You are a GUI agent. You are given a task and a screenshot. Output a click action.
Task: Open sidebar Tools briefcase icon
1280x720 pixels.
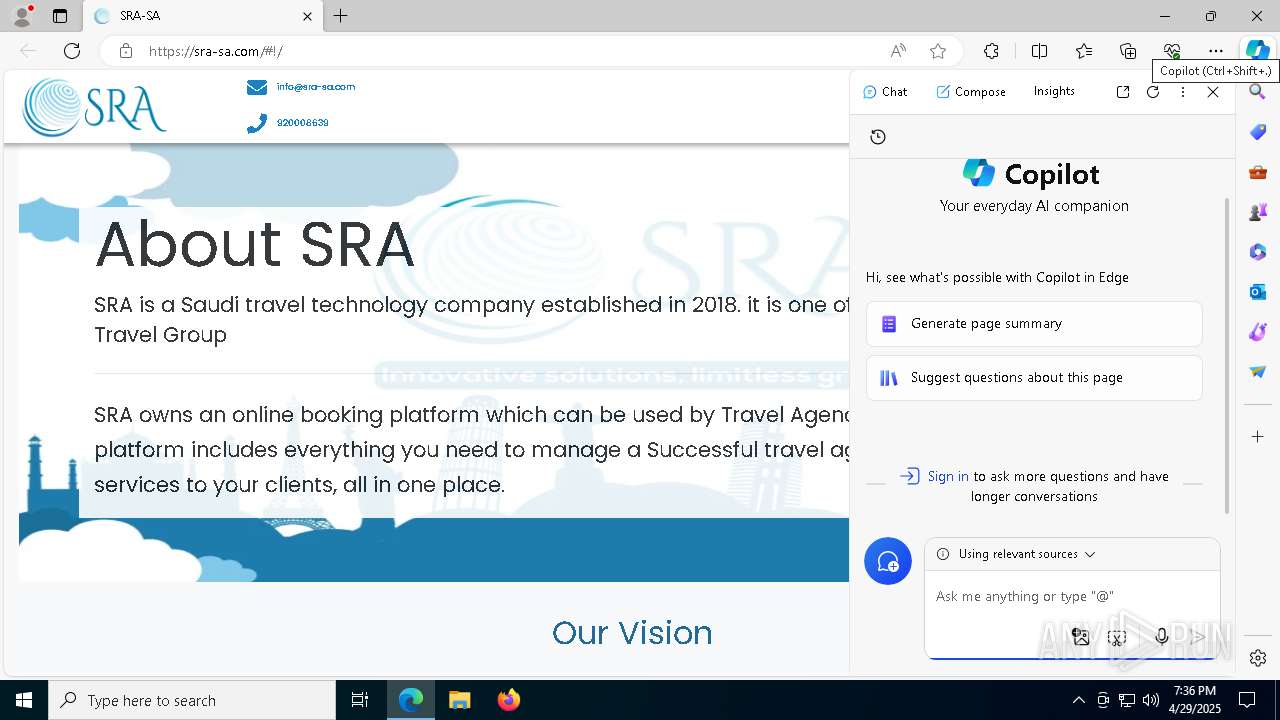pyautogui.click(x=1258, y=172)
